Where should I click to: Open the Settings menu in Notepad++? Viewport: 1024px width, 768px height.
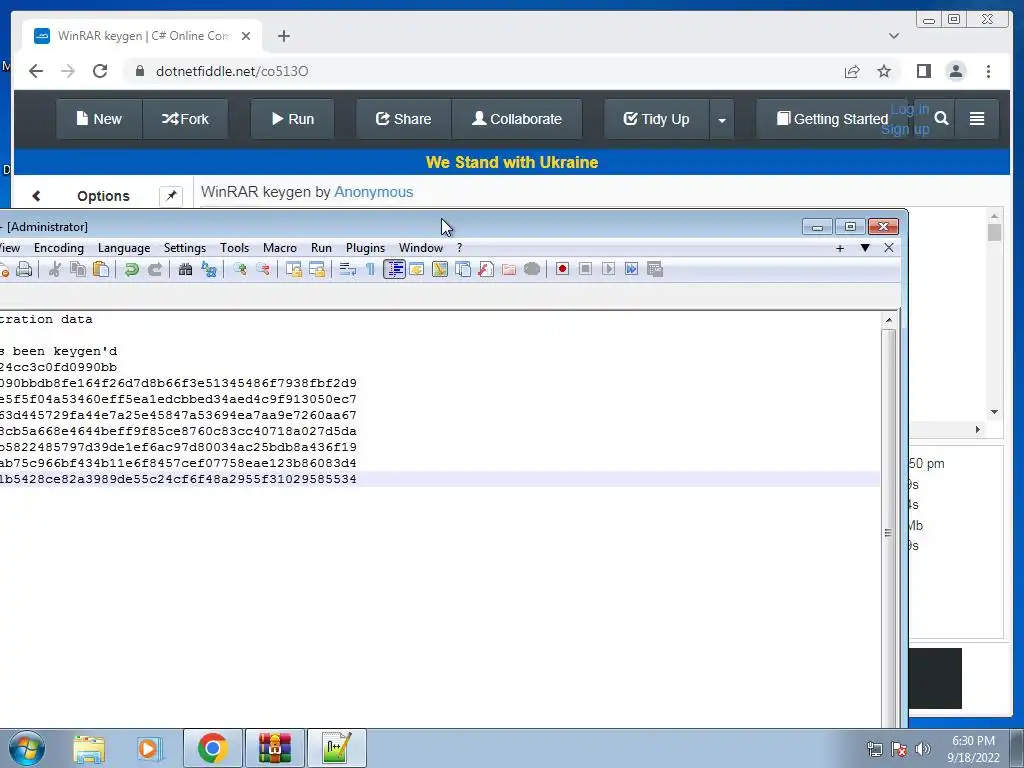coord(185,248)
